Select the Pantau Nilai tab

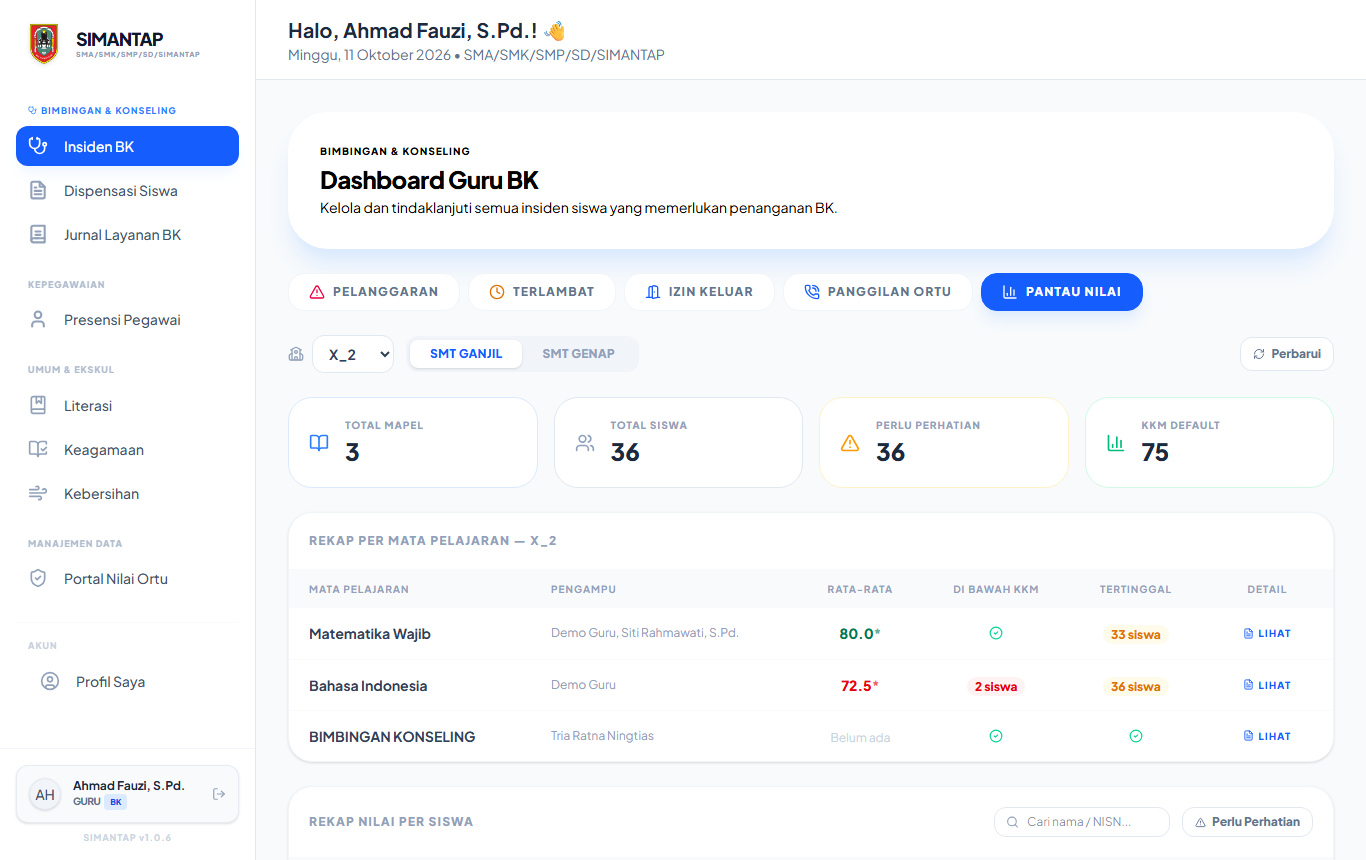pyautogui.click(x=1061, y=292)
